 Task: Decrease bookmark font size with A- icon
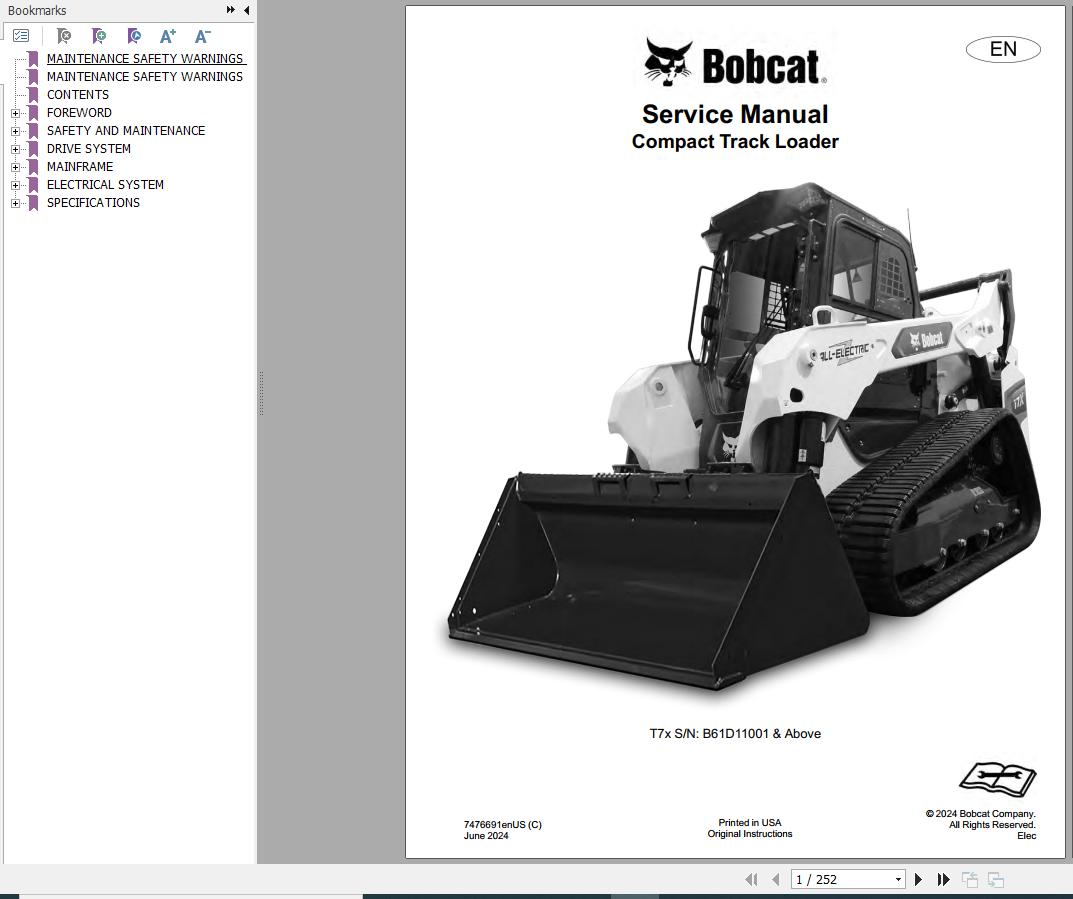tap(203, 36)
